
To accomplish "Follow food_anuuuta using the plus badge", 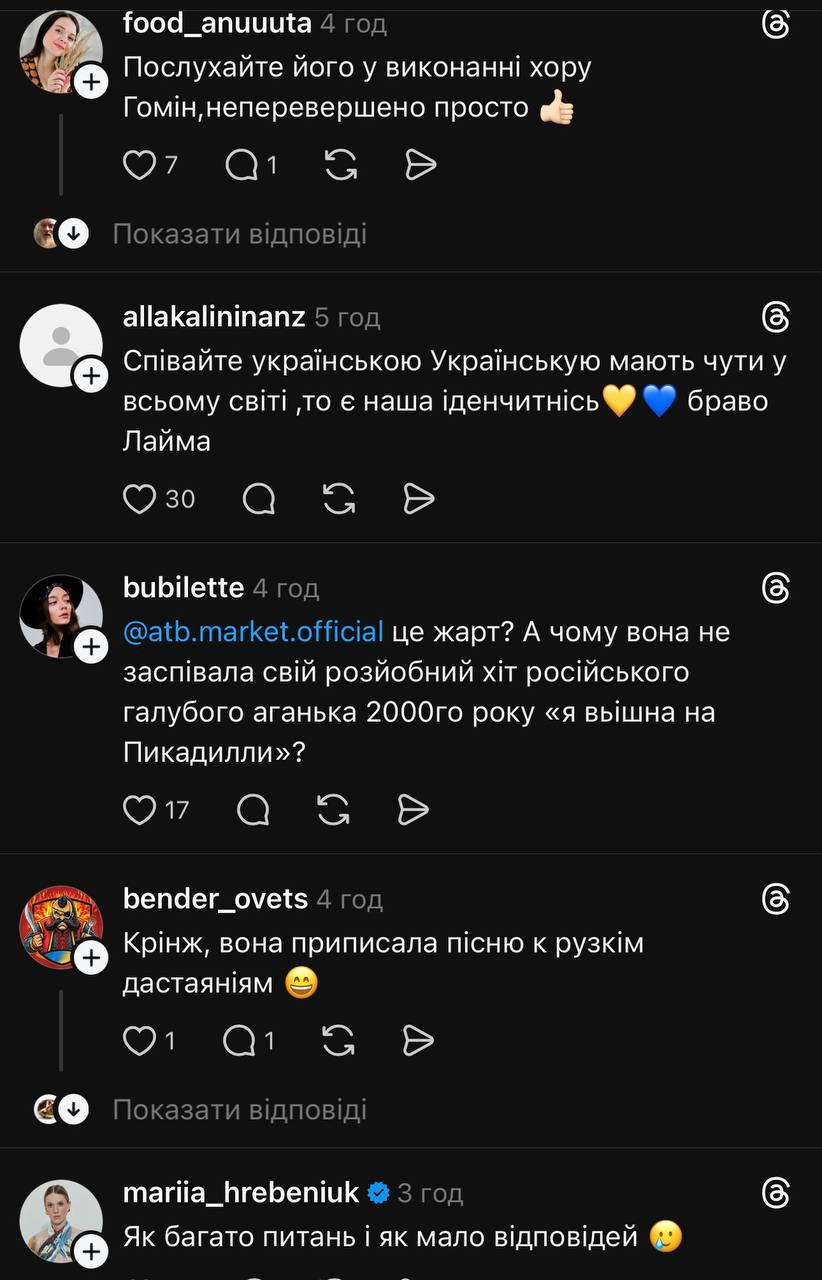I will (x=91, y=82).
